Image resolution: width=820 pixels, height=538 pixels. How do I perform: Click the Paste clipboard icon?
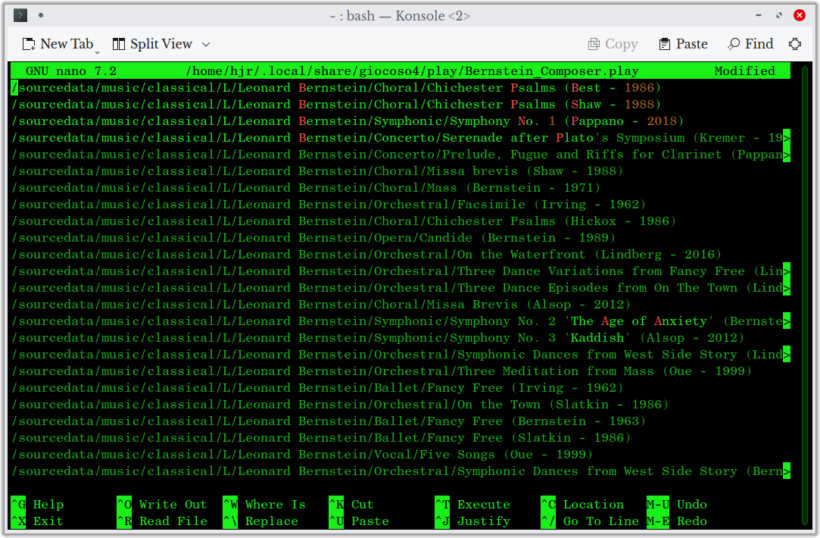[x=664, y=44]
